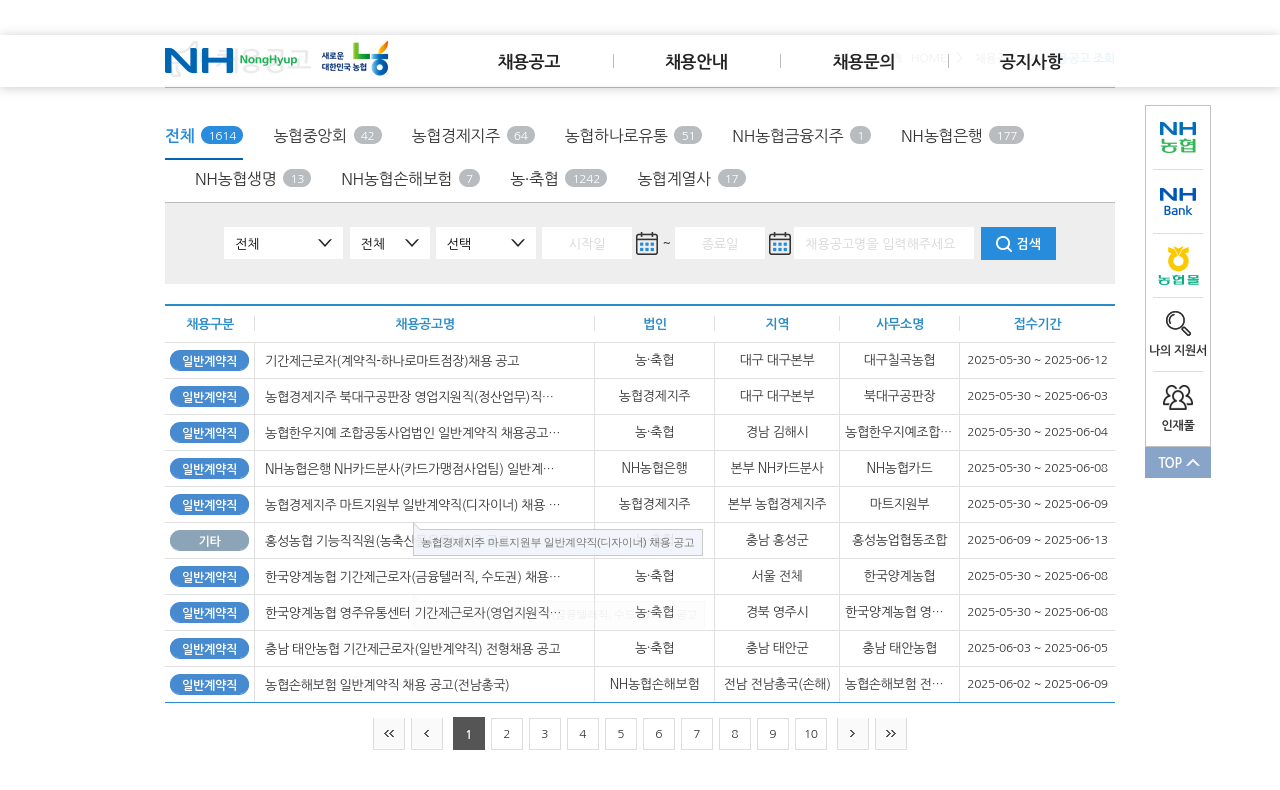Open the NH농협 sidebar icon

coord(1178,137)
